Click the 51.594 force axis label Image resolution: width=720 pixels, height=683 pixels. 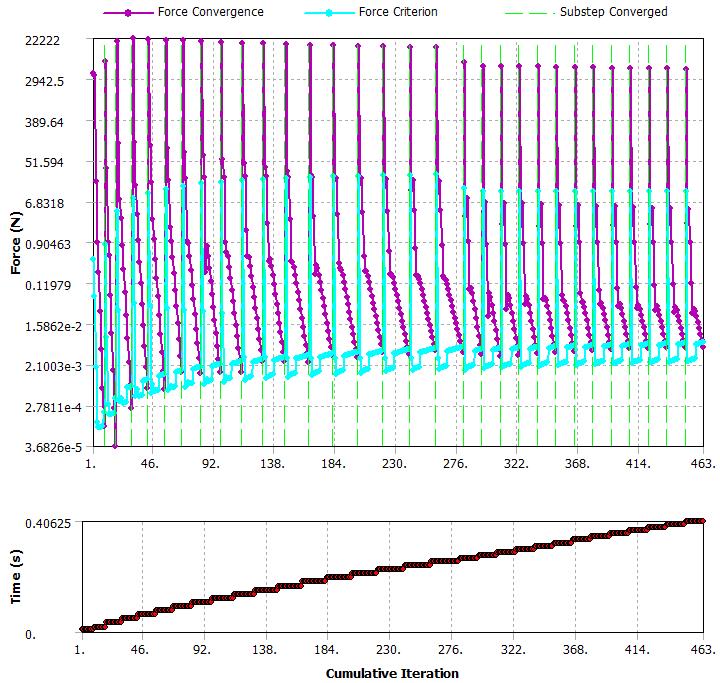pyautogui.click(x=44, y=163)
